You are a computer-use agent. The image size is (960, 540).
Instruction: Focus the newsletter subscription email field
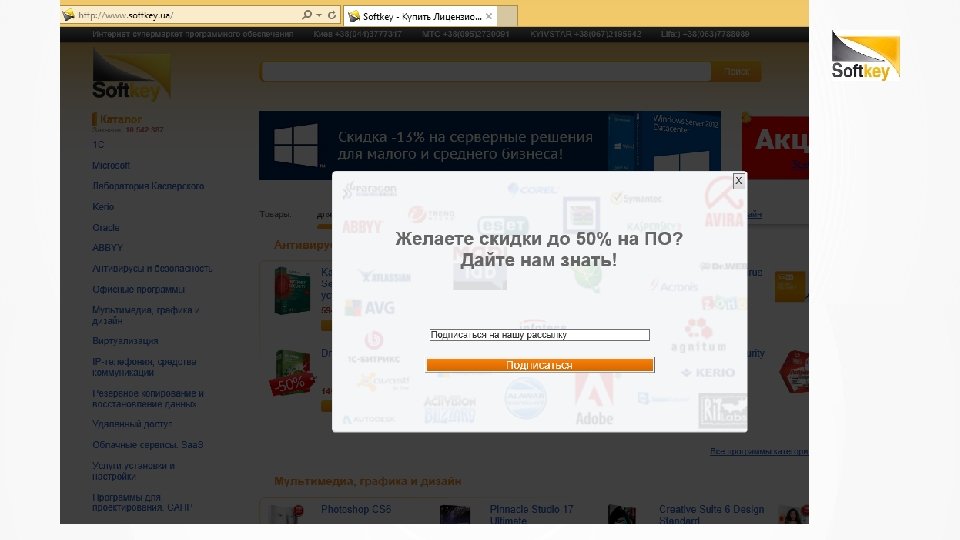(x=539, y=335)
